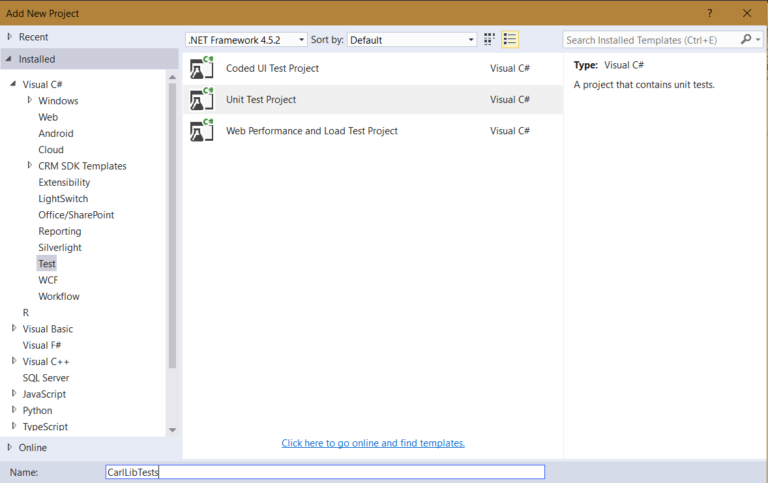Select the Web template category
Image resolution: width=768 pixels, height=483 pixels.
click(x=48, y=117)
